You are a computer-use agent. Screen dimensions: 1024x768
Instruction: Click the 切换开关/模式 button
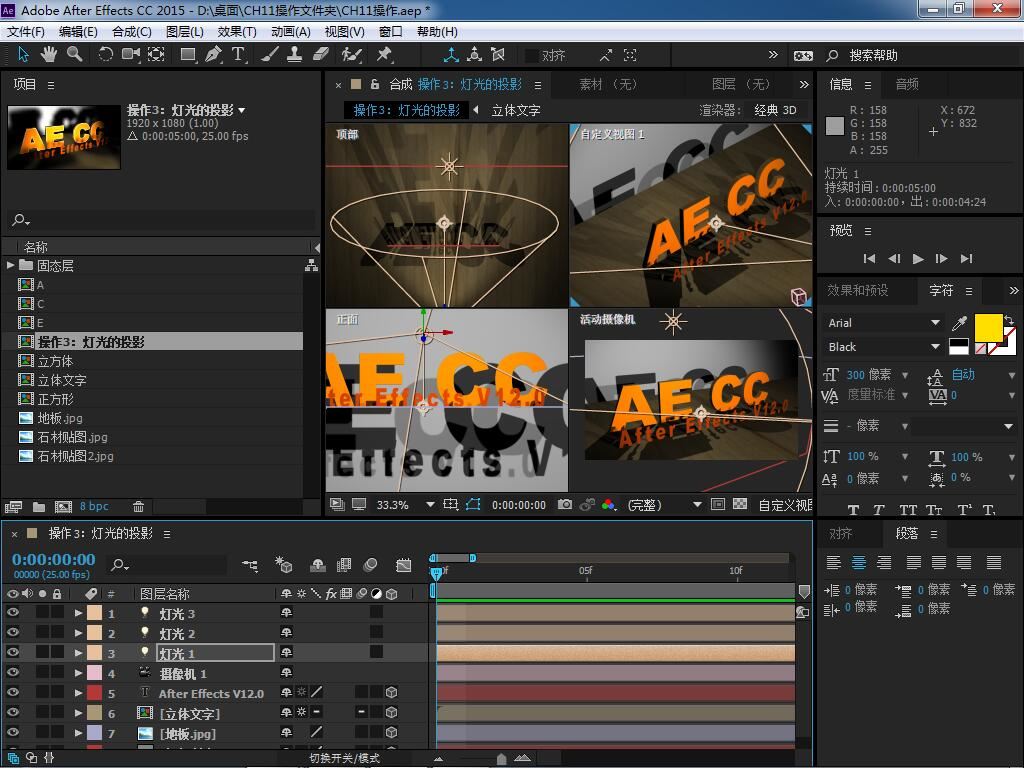[344, 758]
